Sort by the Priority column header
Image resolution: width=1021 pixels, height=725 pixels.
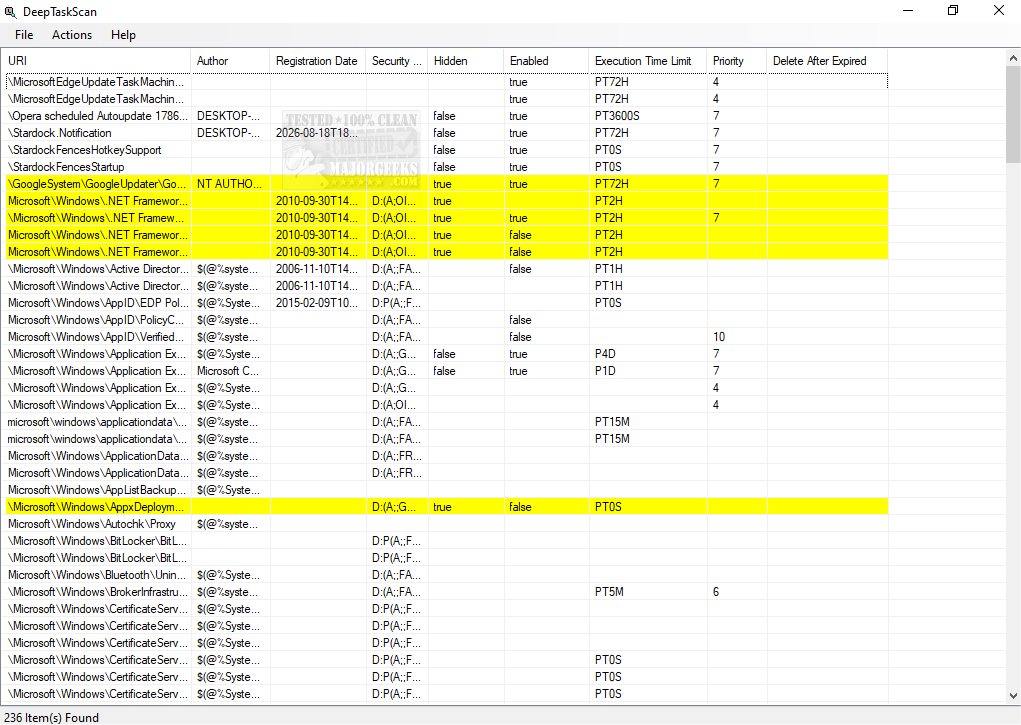tap(736, 61)
